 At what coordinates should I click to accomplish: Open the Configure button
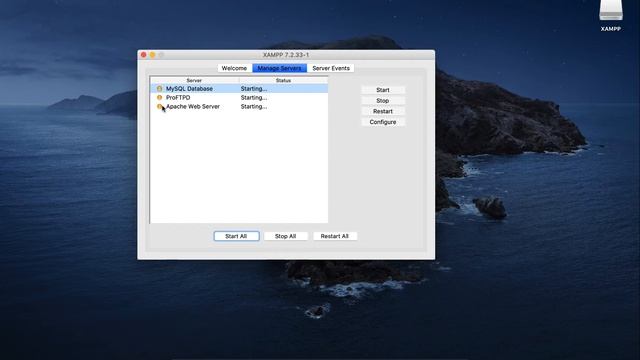pos(383,122)
